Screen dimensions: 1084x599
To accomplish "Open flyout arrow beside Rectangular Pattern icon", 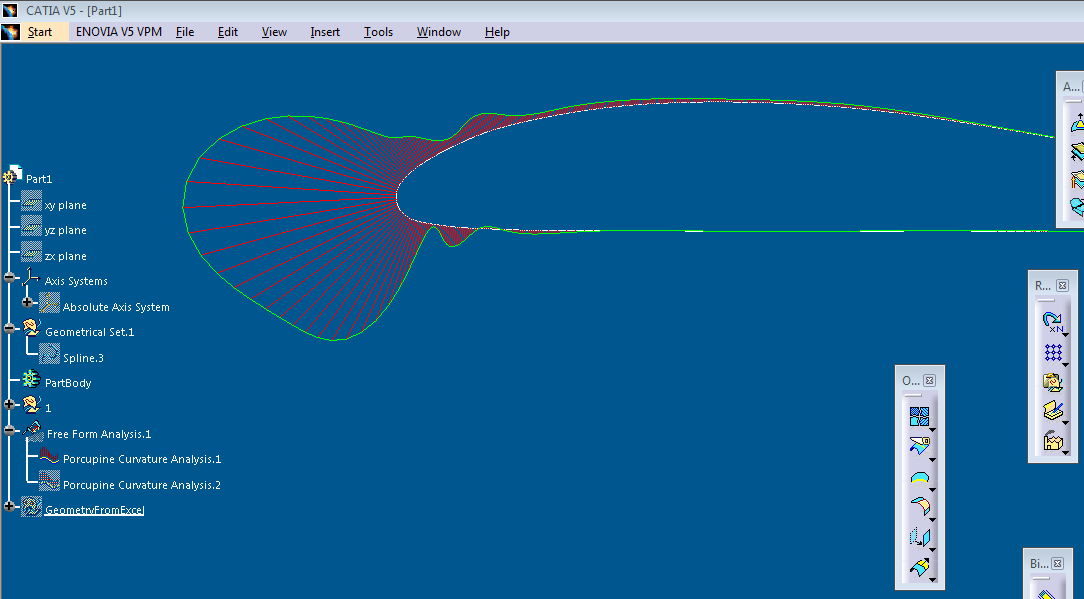I will click(x=1066, y=363).
